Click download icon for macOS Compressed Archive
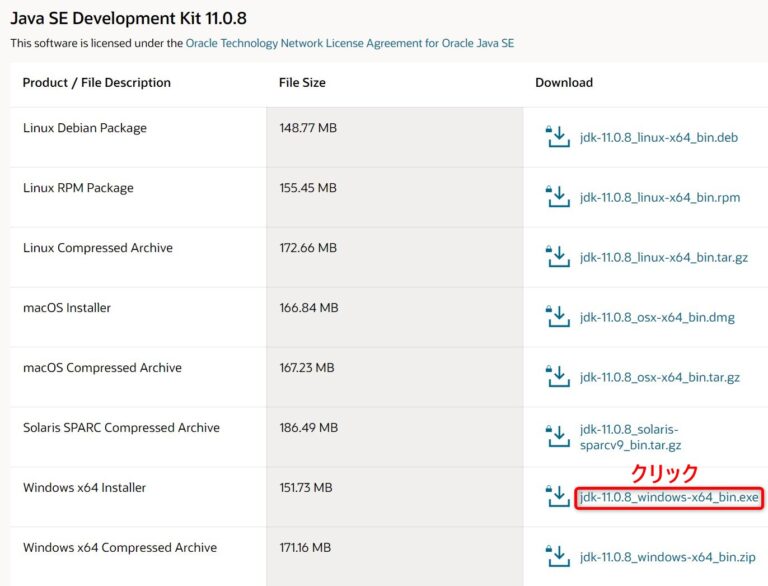768x586 pixels. click(556, 377)
